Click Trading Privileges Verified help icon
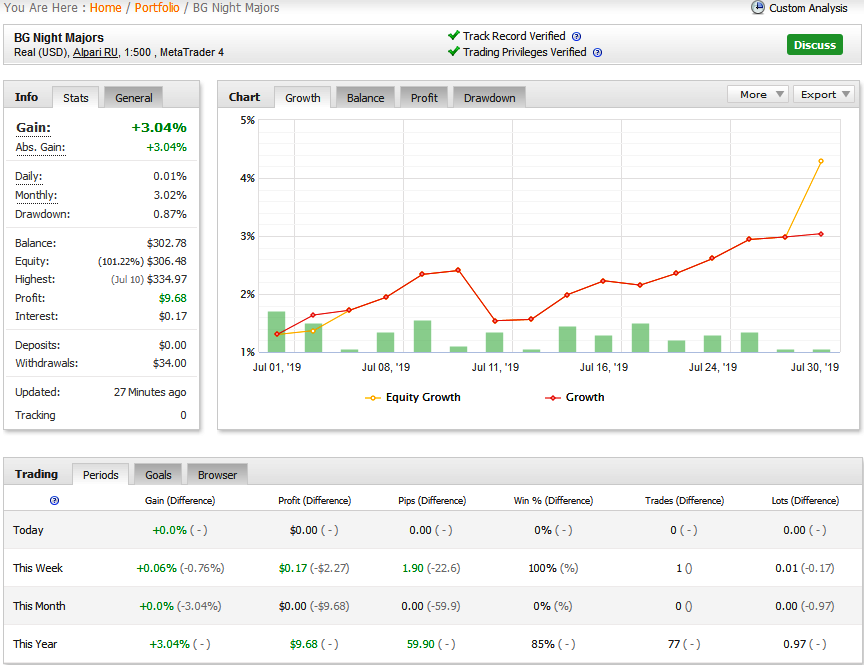The width and height of the screenshot is (864, 665). point(597,52)
